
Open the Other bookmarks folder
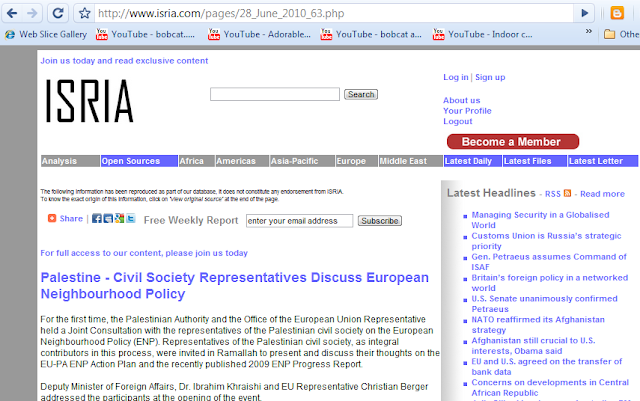click(621, 34)
